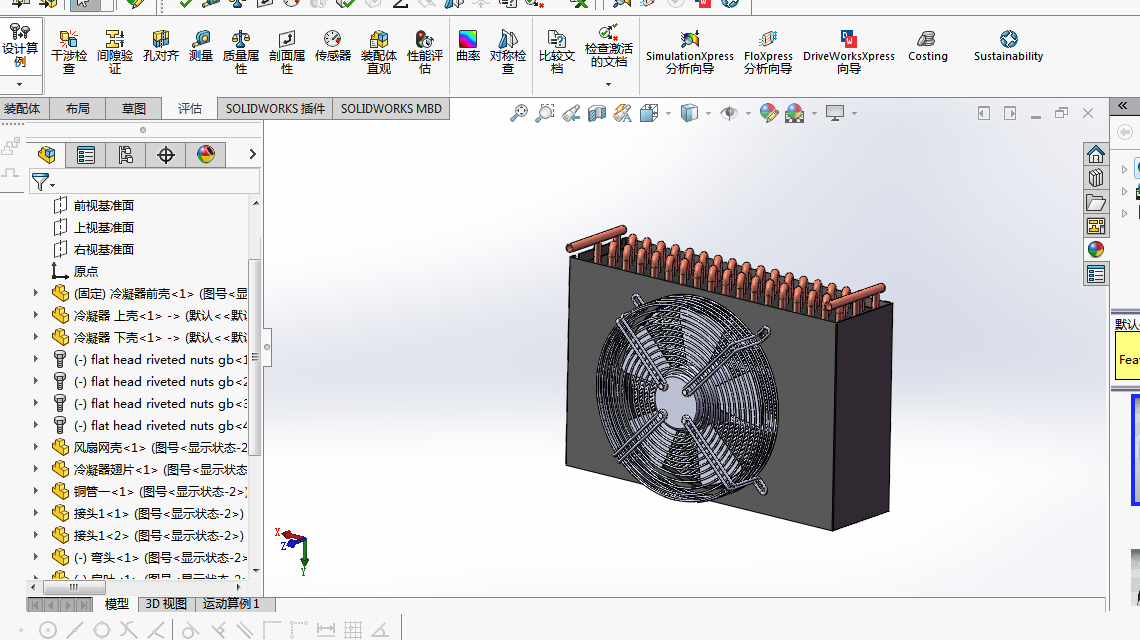Switch to the 布局 ribbon tab
1140x640 pixels.
coord(78,108)
